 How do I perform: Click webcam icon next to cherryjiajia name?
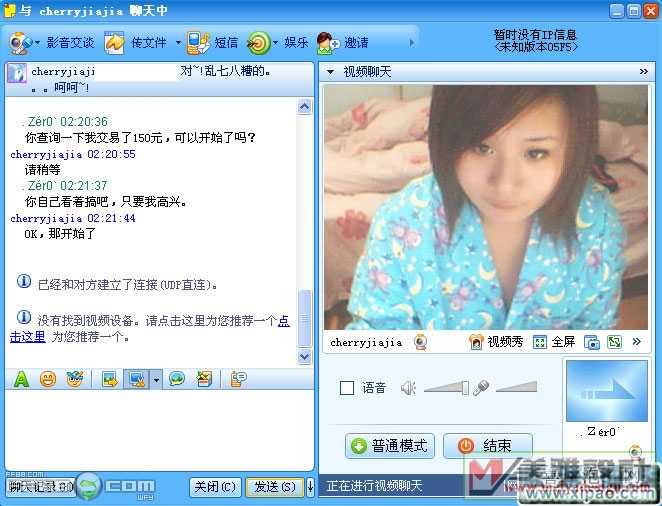pos(420,342)
